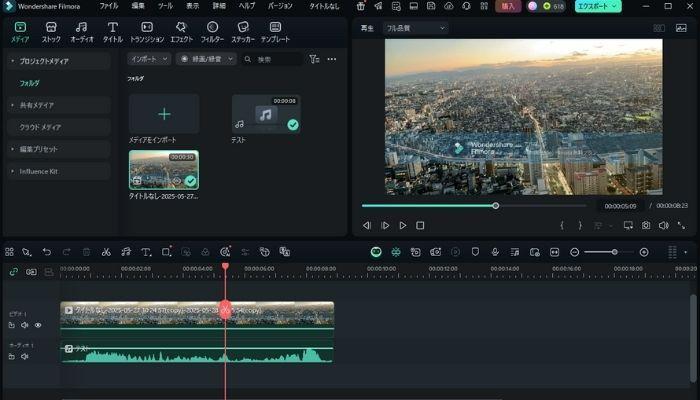The height and width of the screenshot is (400, 700).
Task: Hide the ビデオ 1 track with eye icon
Action: tap(38, 325)
